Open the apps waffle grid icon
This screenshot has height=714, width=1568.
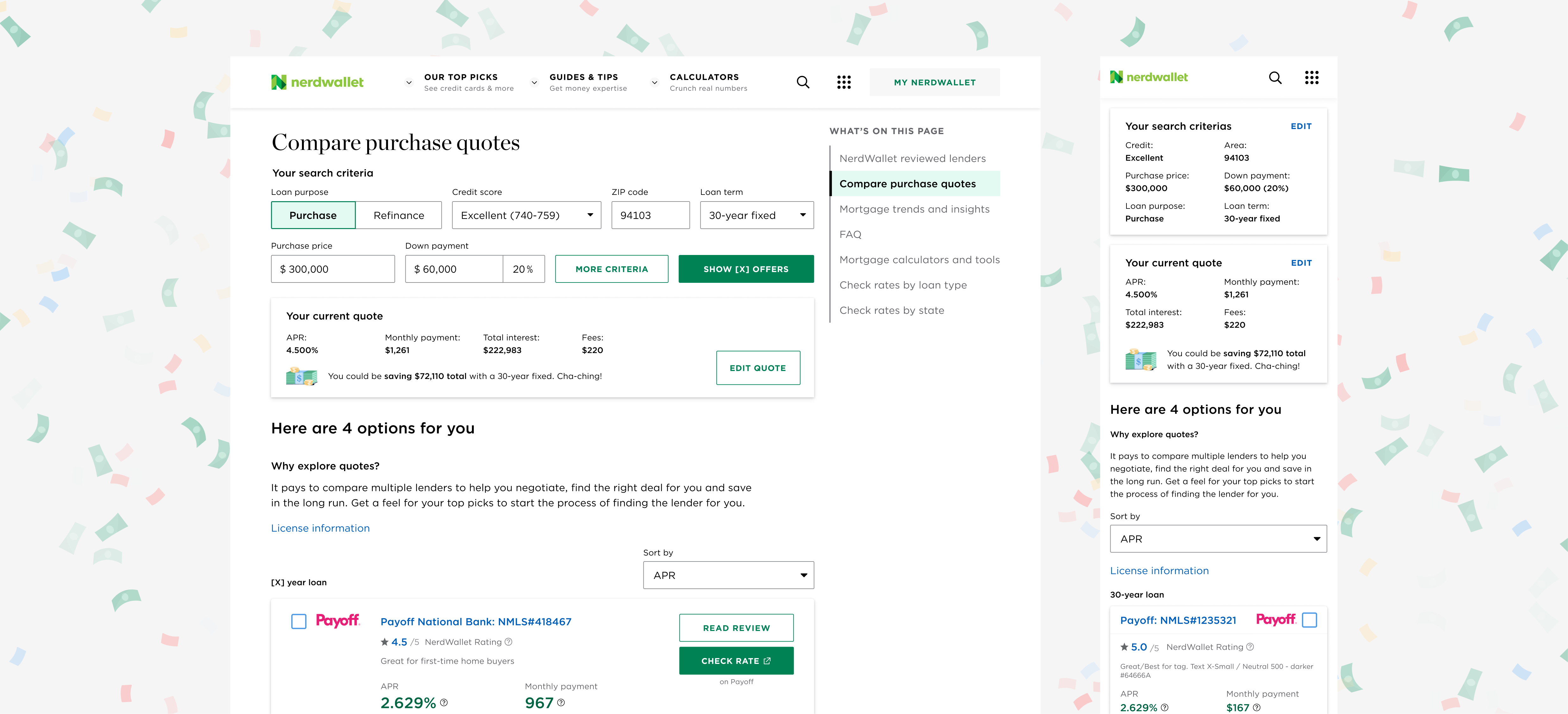[844, 82]
